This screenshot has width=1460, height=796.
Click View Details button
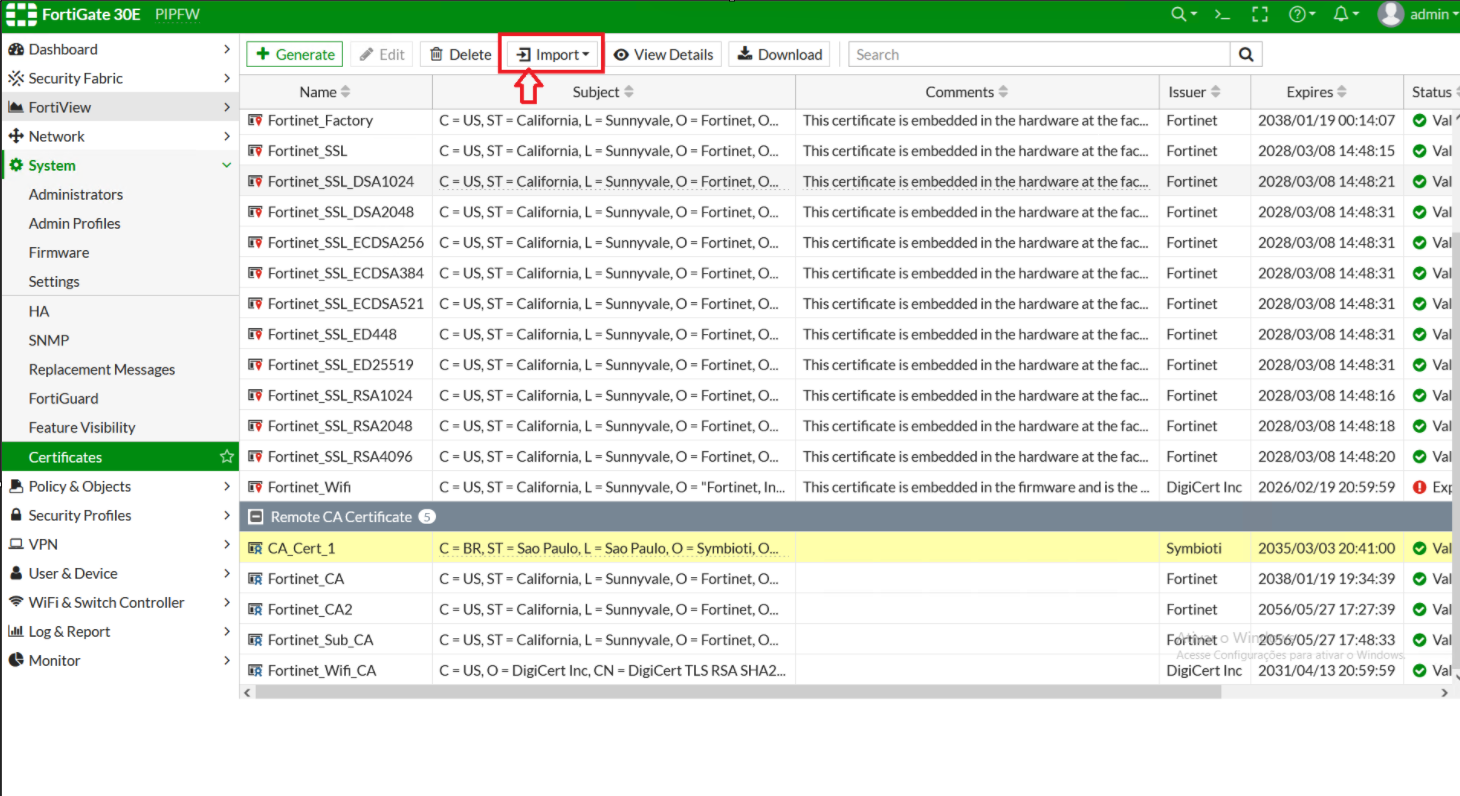(663, 55)
